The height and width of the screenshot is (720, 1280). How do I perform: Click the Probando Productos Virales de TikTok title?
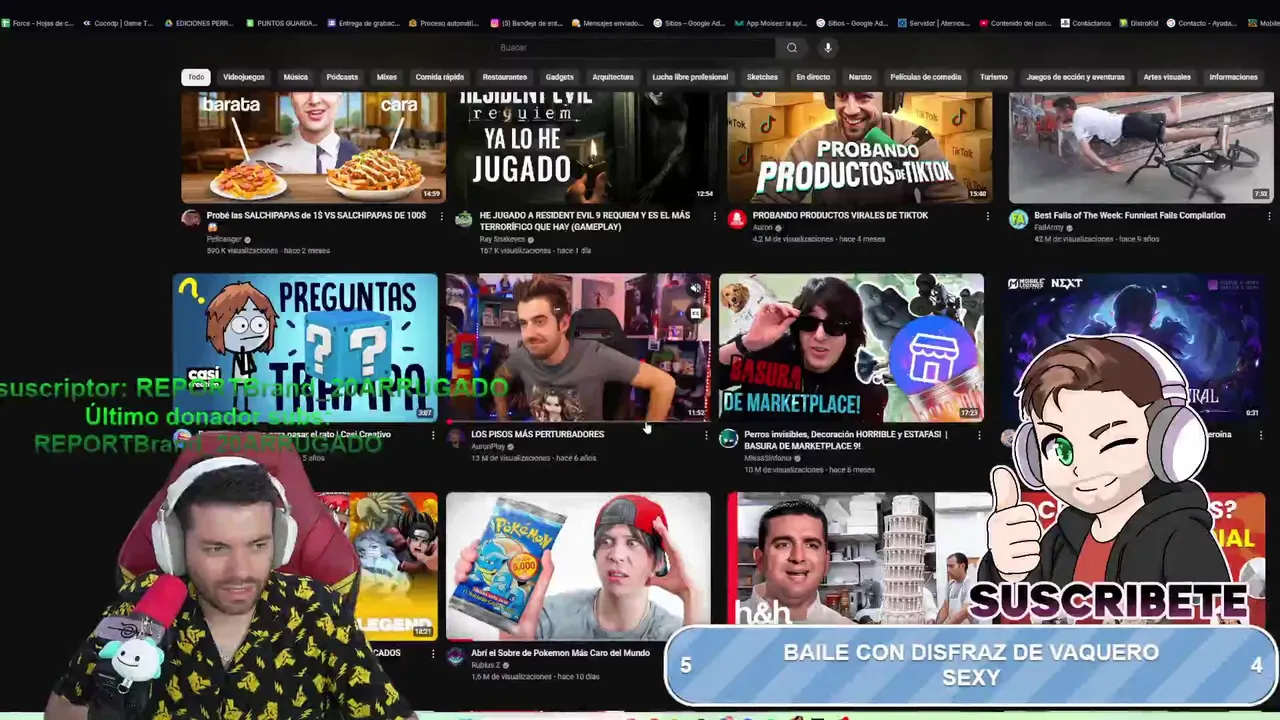[840, 215]
